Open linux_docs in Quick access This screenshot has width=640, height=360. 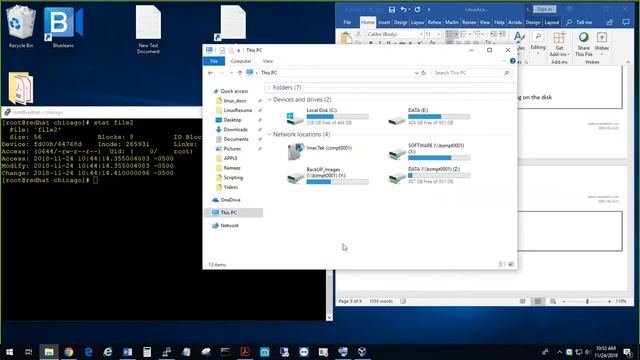click(235, 101)
